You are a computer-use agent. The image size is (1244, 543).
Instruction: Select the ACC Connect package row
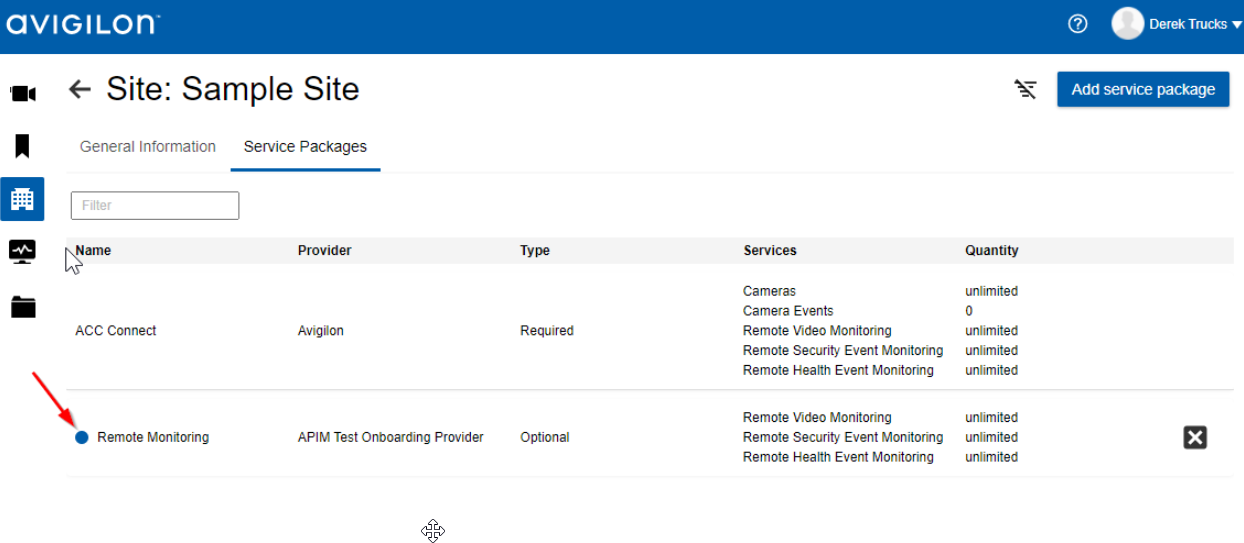pos(116,331)
